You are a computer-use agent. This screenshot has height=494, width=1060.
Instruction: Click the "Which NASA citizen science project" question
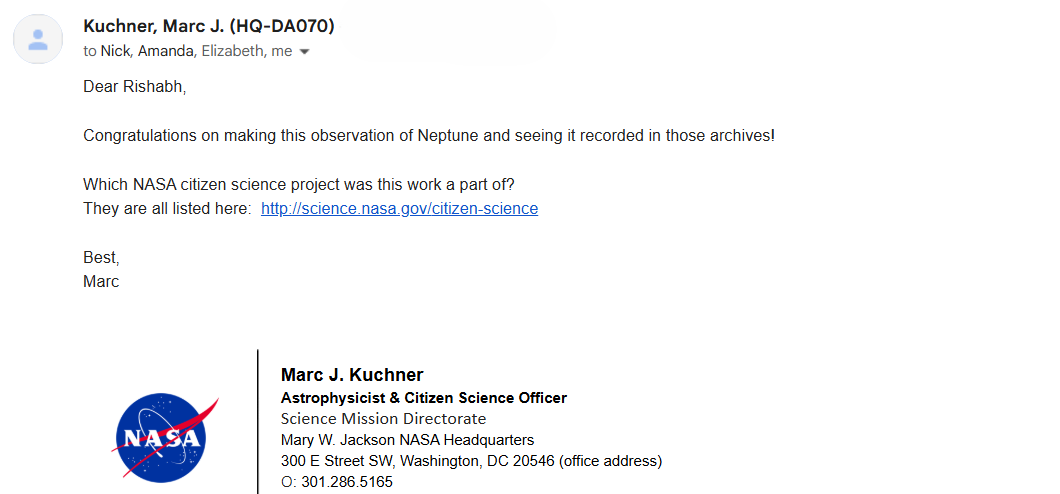299,184
